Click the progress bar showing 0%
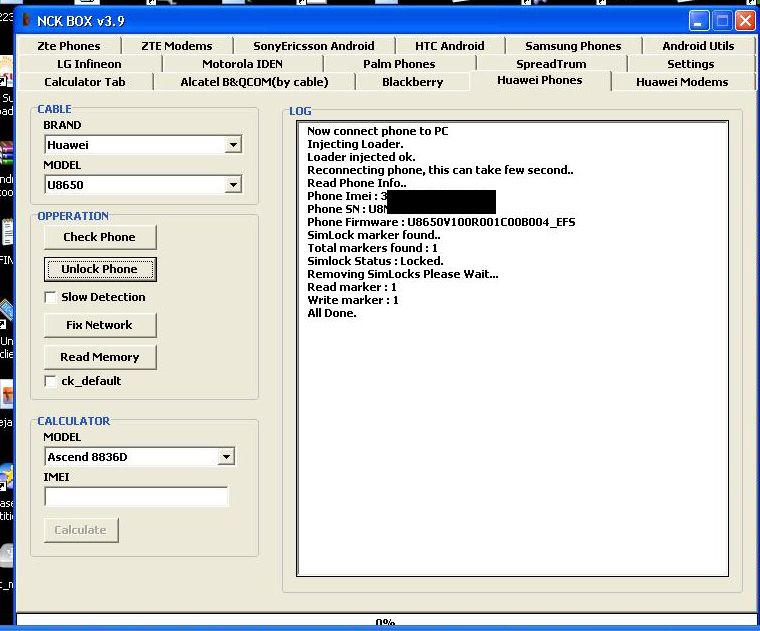The height and width of the screenshot is (631, 760). [x=385, y=622]
